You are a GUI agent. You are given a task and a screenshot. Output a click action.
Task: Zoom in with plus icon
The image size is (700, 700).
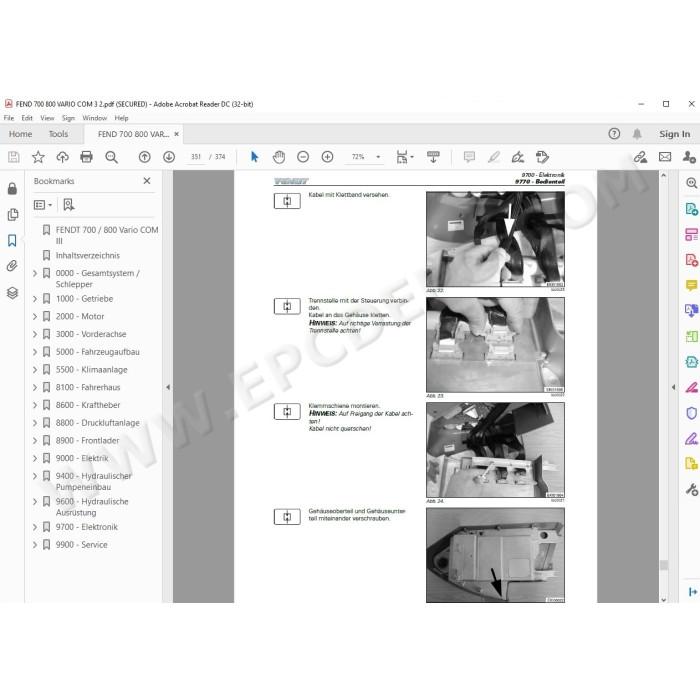pyautogui.click(x=327, y=157)
